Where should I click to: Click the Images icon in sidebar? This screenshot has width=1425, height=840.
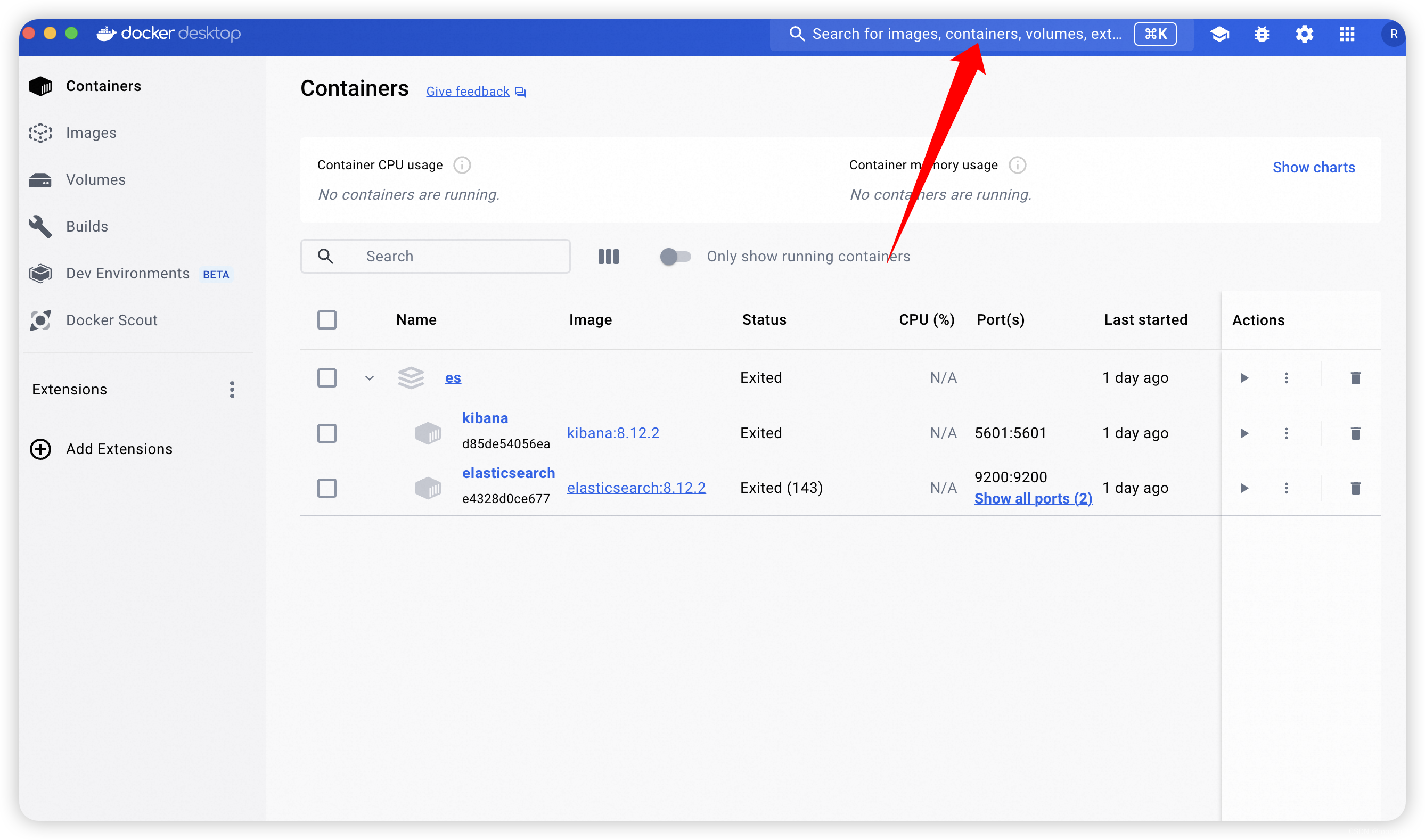tap(40, 133)
